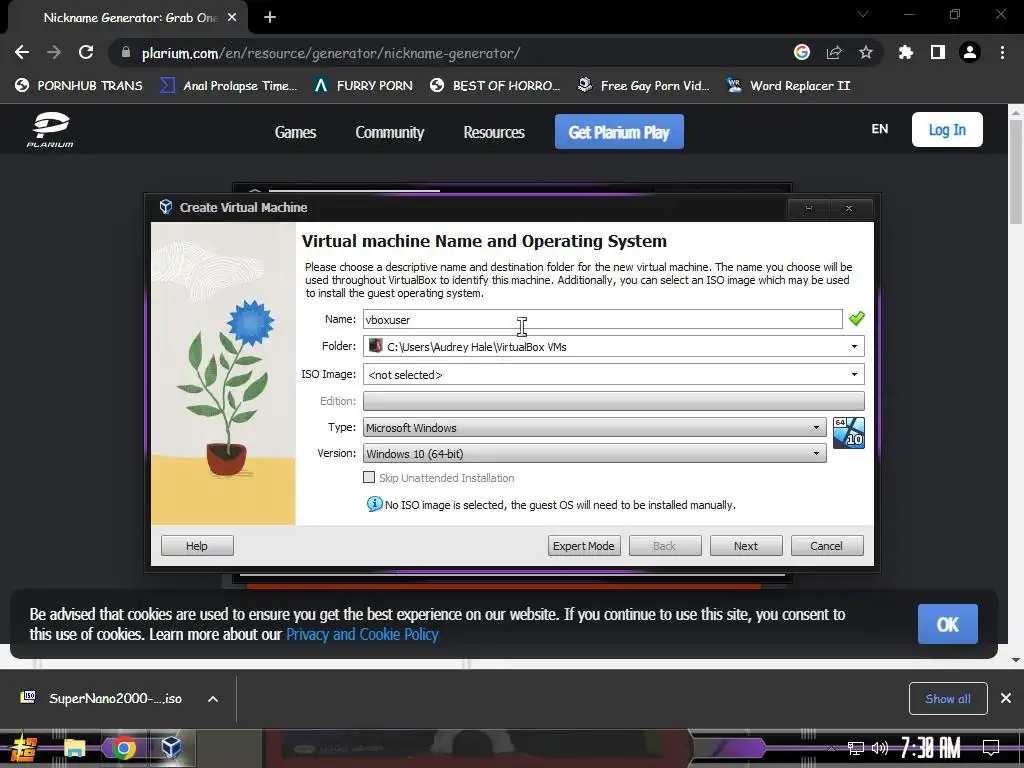Expand the Folder dropdown
This screenshot has width=1024, height=768.
854,346
